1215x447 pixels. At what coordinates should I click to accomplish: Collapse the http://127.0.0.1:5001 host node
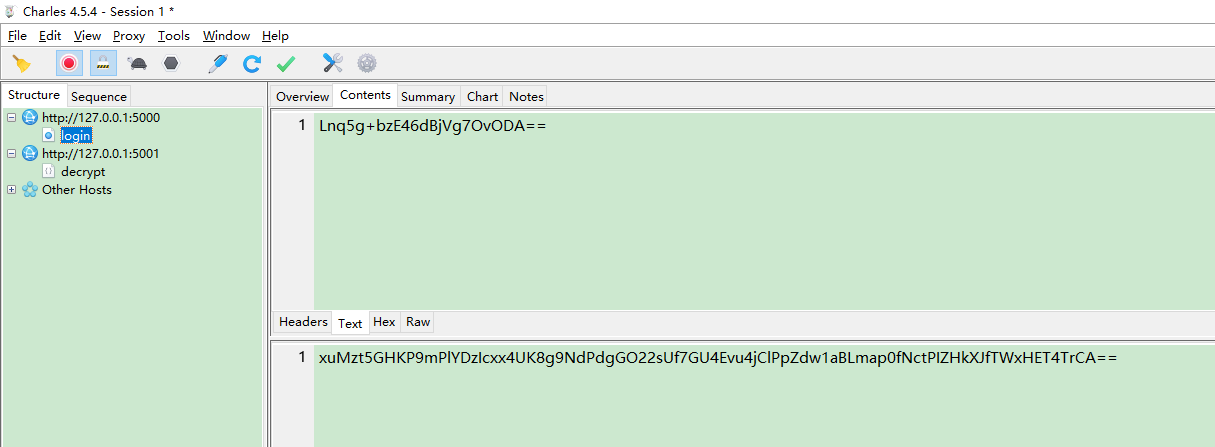coord(11,153)
